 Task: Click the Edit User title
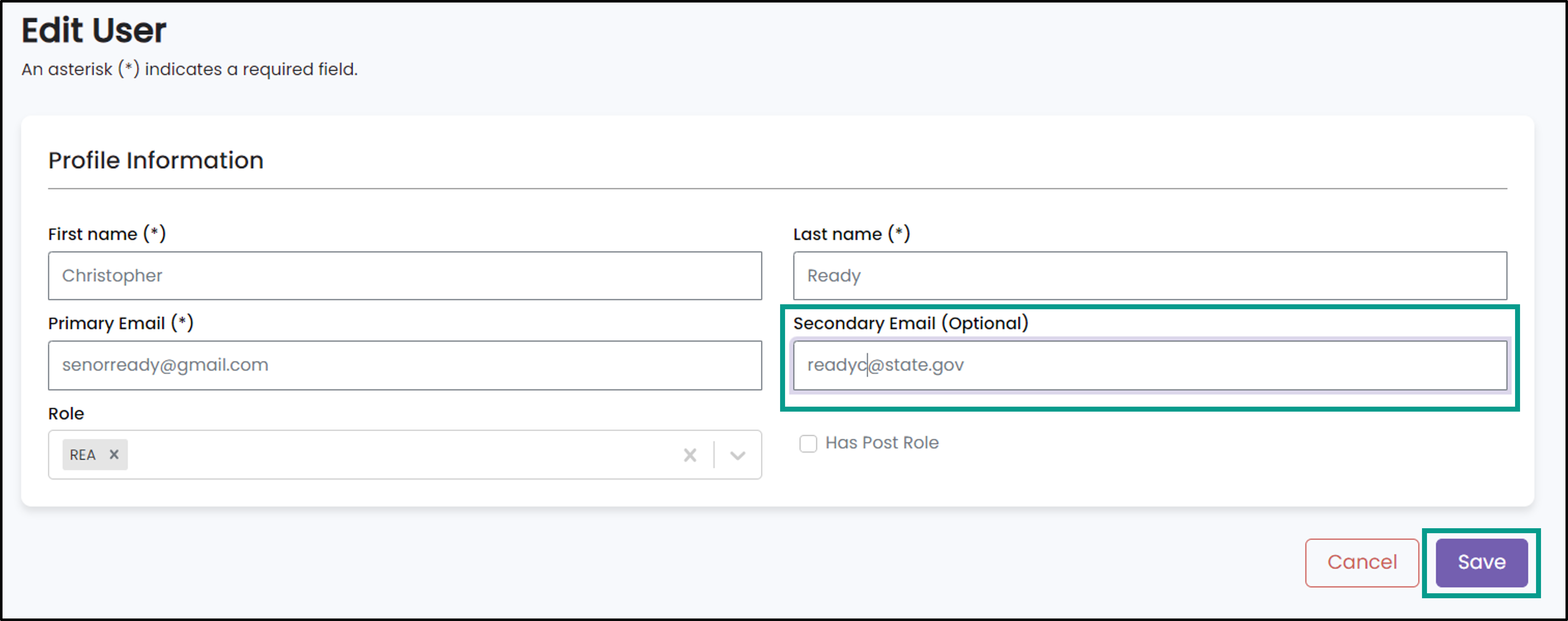(x=94, y=31)
